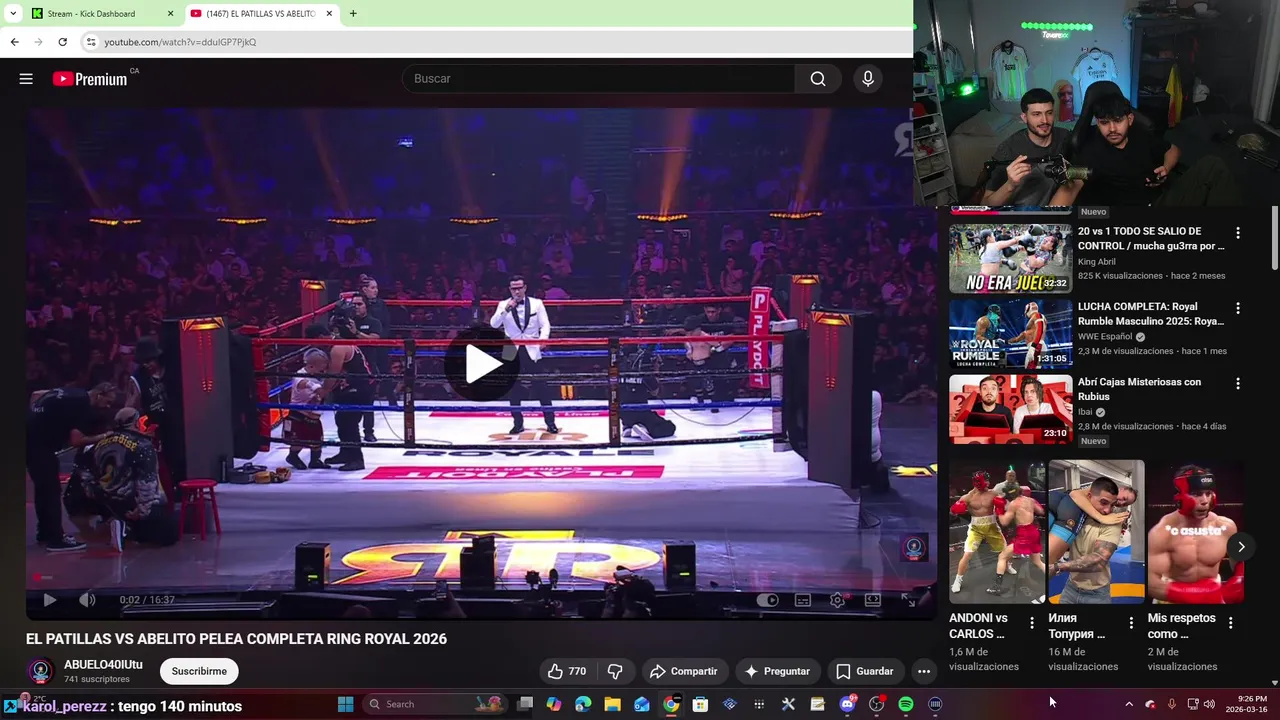The image size is (1280, 720).
Task: Open File Explorer from the taskbar
Action: (x=612, y=704)
